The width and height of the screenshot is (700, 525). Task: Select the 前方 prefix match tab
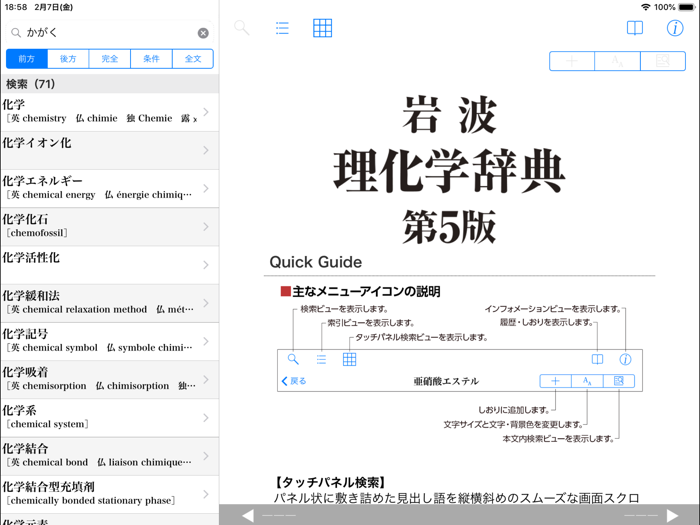pos(26,58)
